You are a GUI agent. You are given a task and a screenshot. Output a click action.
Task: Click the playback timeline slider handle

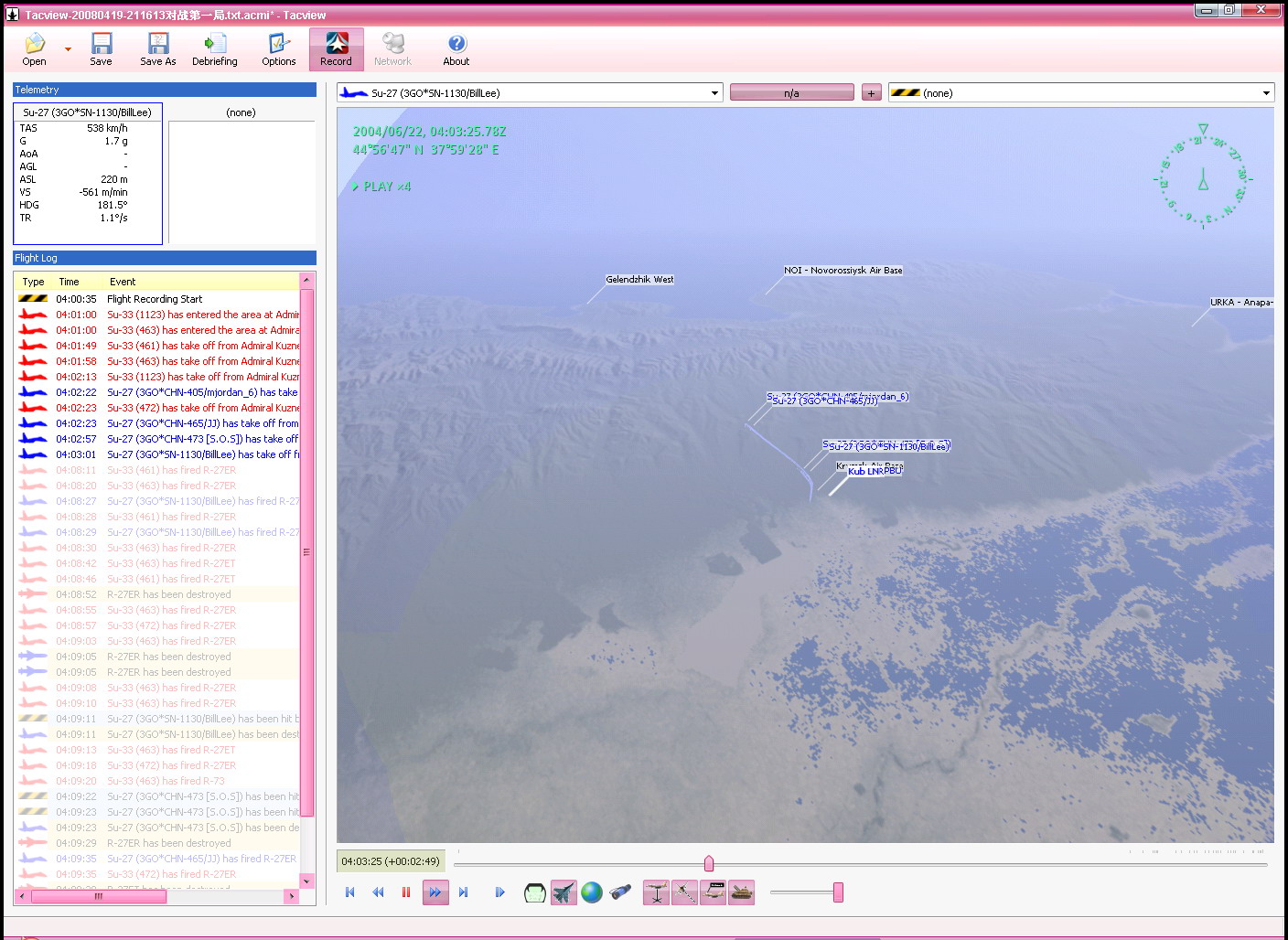pos(709,863)
